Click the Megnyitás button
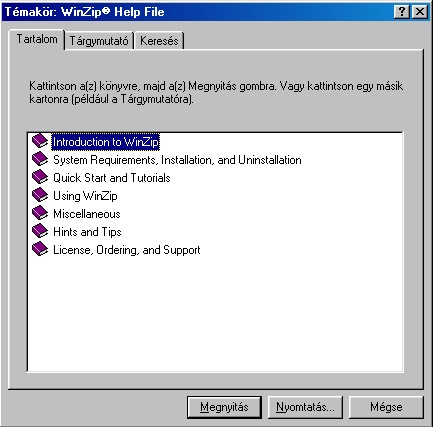Viewport: 434px width, 427px height. [224, 407]
